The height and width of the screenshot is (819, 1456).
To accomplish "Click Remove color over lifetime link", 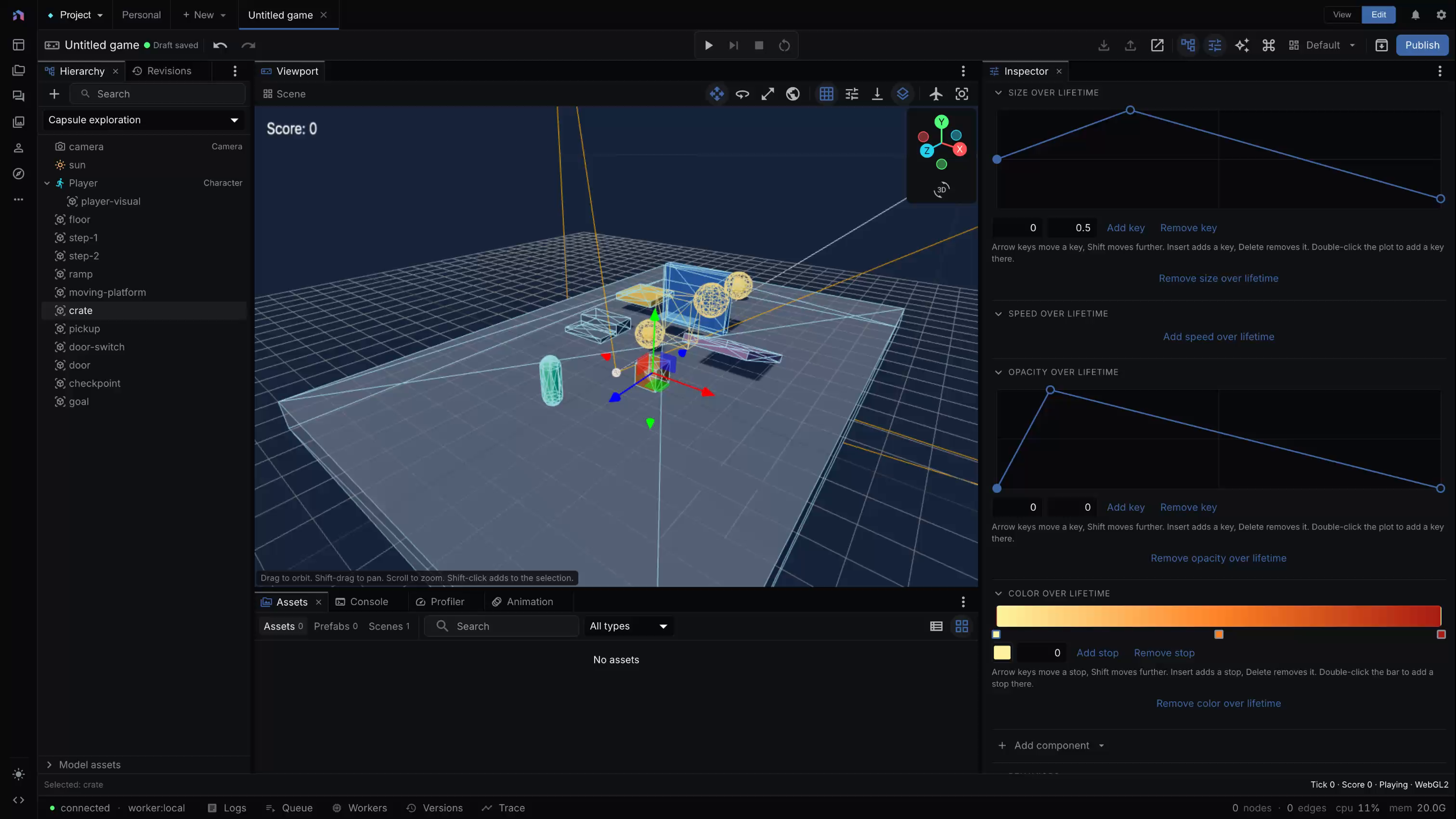I will click(x=1219, y=703).
